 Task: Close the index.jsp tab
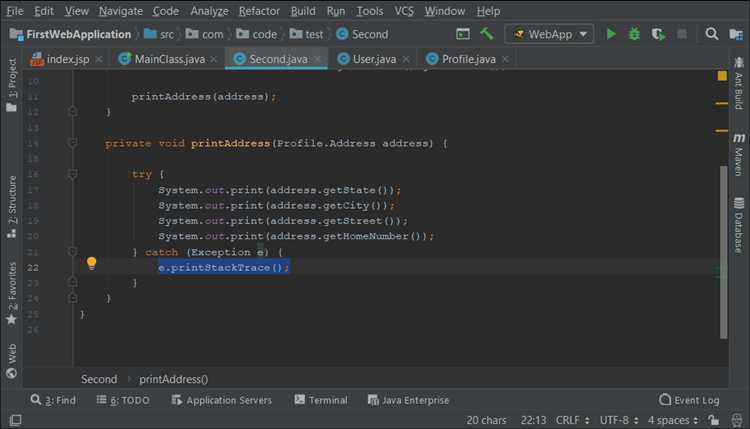click(99, 59)
